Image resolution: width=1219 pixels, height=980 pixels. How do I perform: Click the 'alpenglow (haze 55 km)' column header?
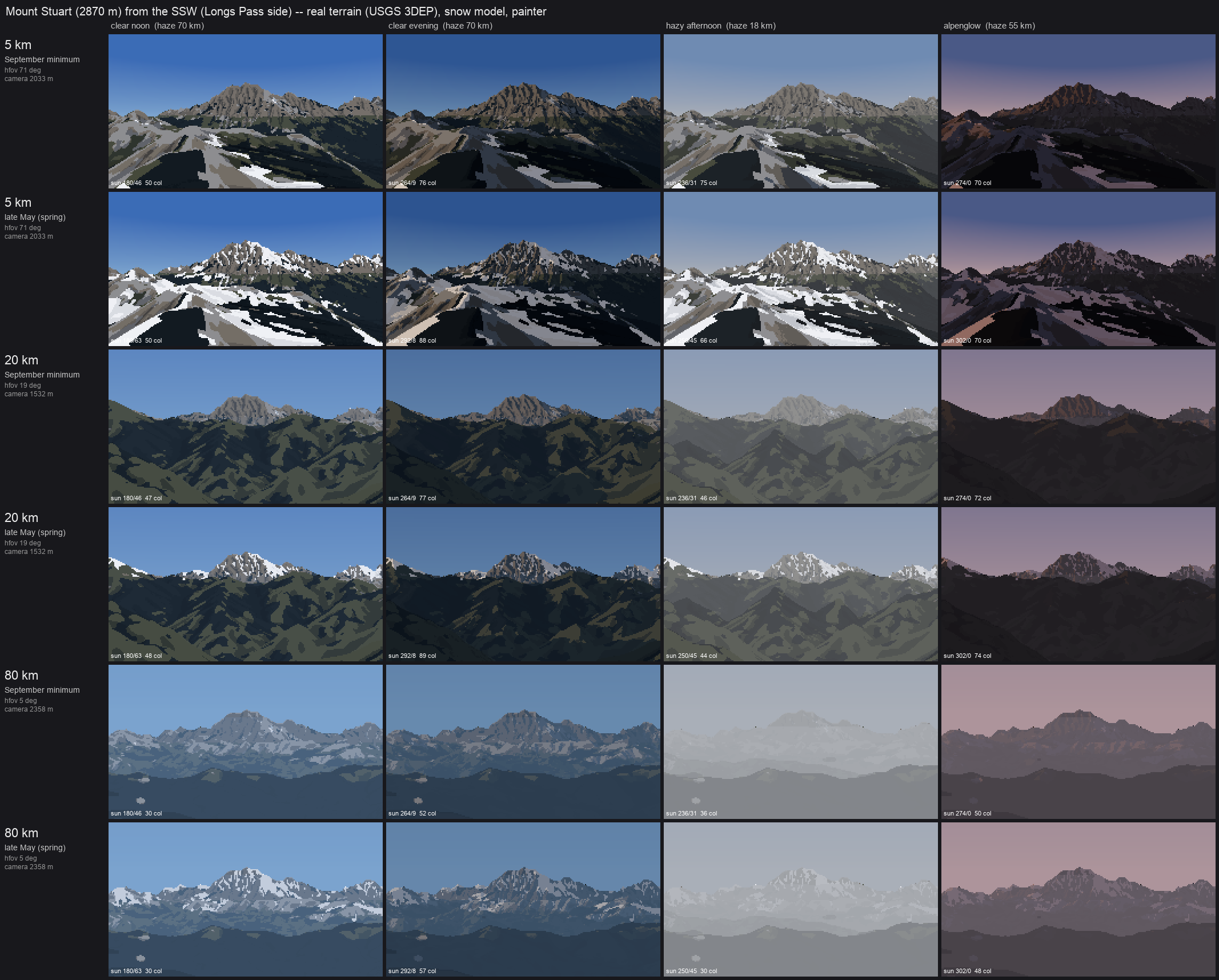click(x=989, y=26)
